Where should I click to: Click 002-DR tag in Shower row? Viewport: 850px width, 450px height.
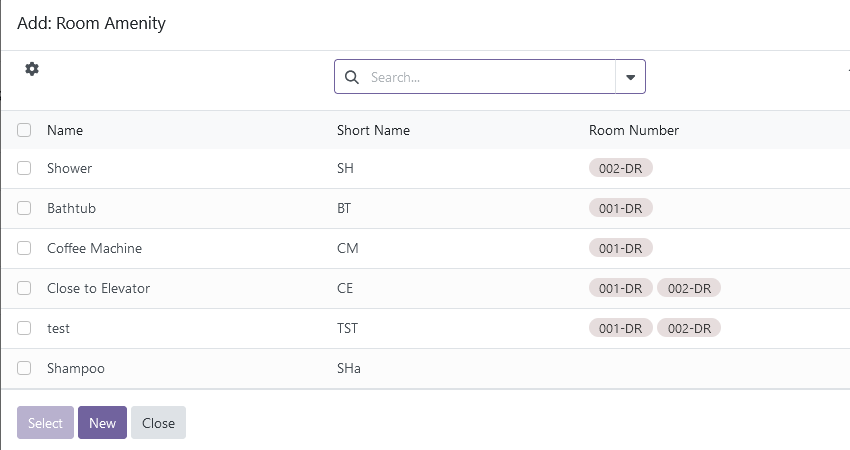click(x=621, y=168)
